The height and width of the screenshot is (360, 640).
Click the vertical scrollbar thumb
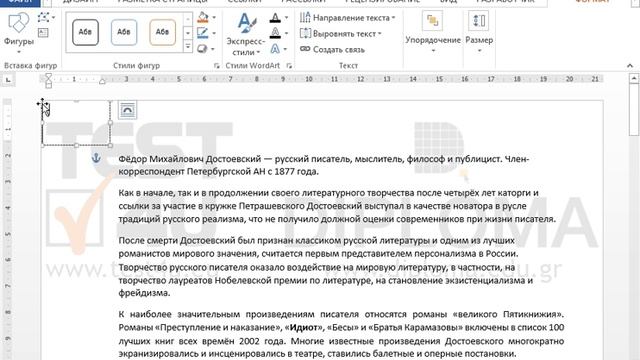[634, 110]
